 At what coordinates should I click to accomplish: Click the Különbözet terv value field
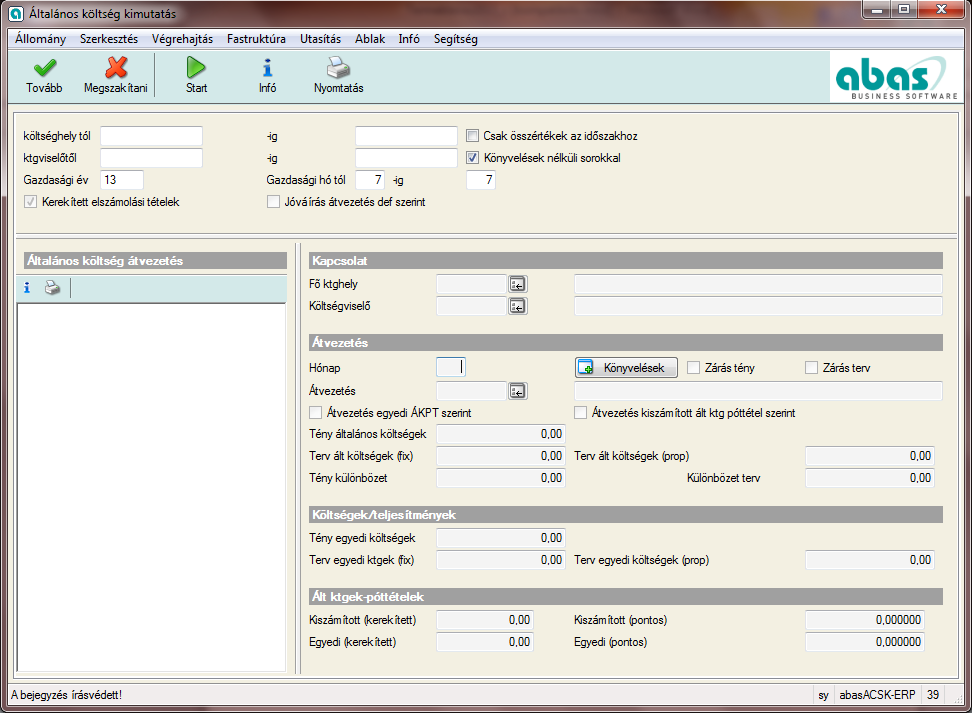(870, 478)
